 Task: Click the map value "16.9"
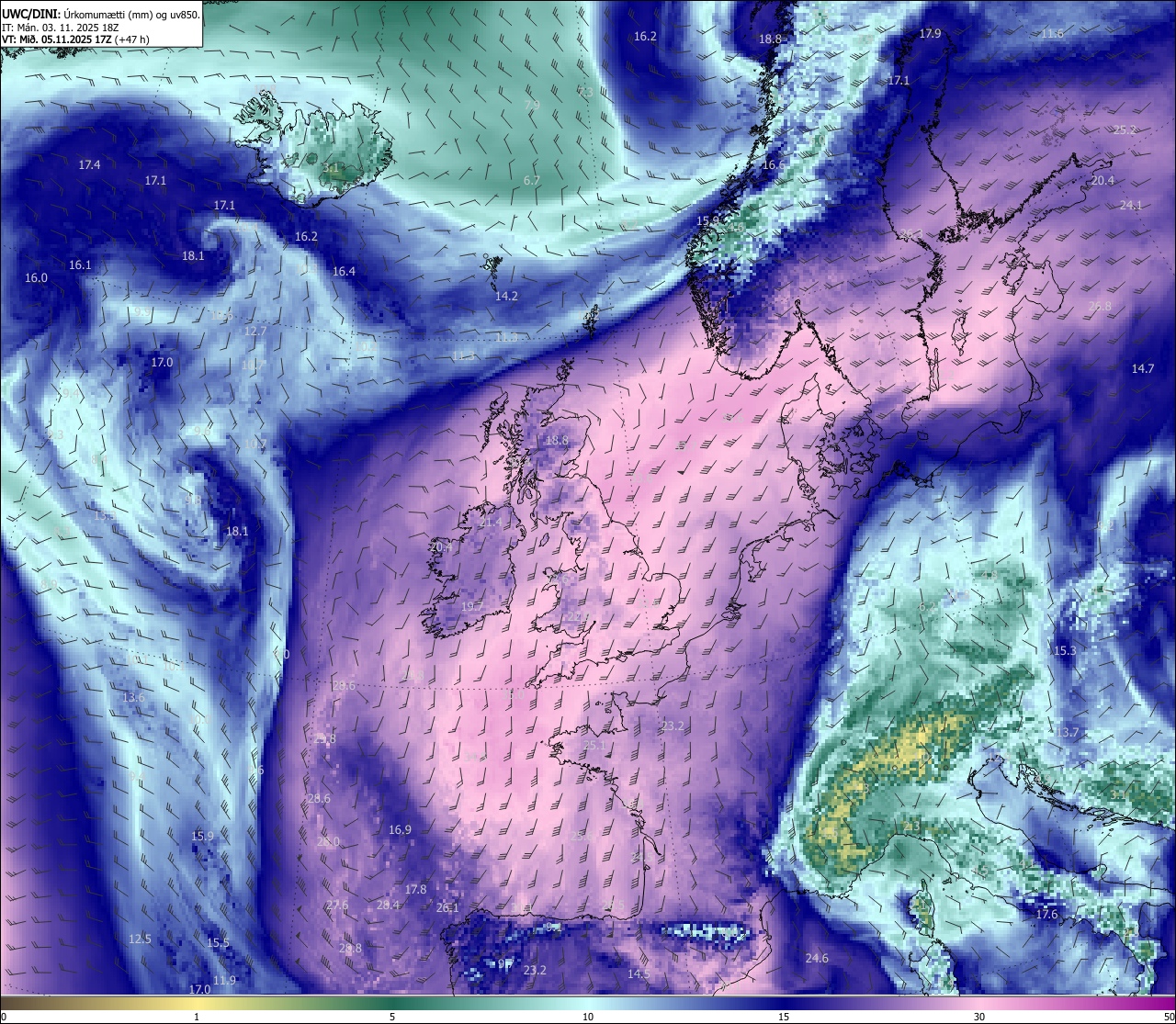click(400, 830)
